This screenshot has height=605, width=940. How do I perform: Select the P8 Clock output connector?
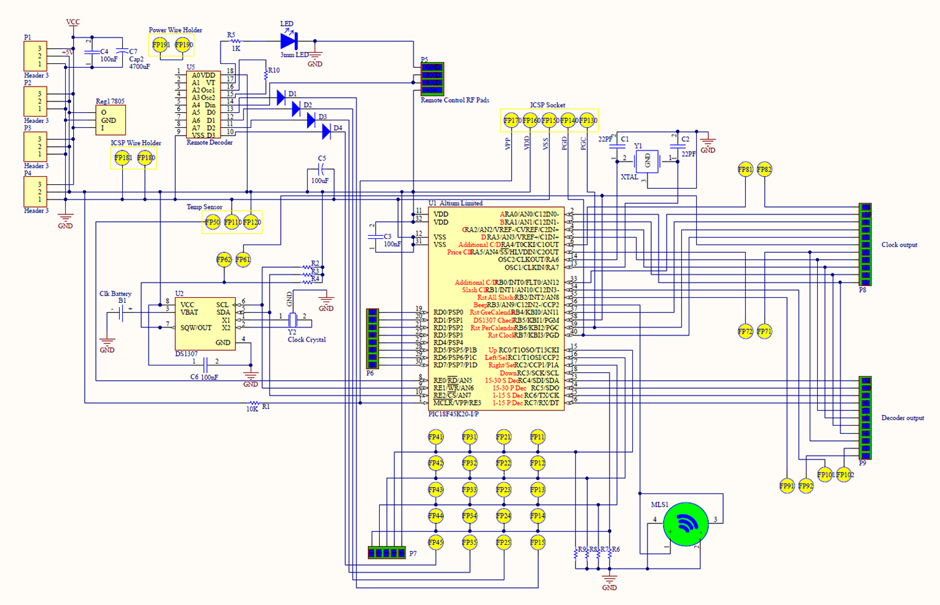point(865,244)
